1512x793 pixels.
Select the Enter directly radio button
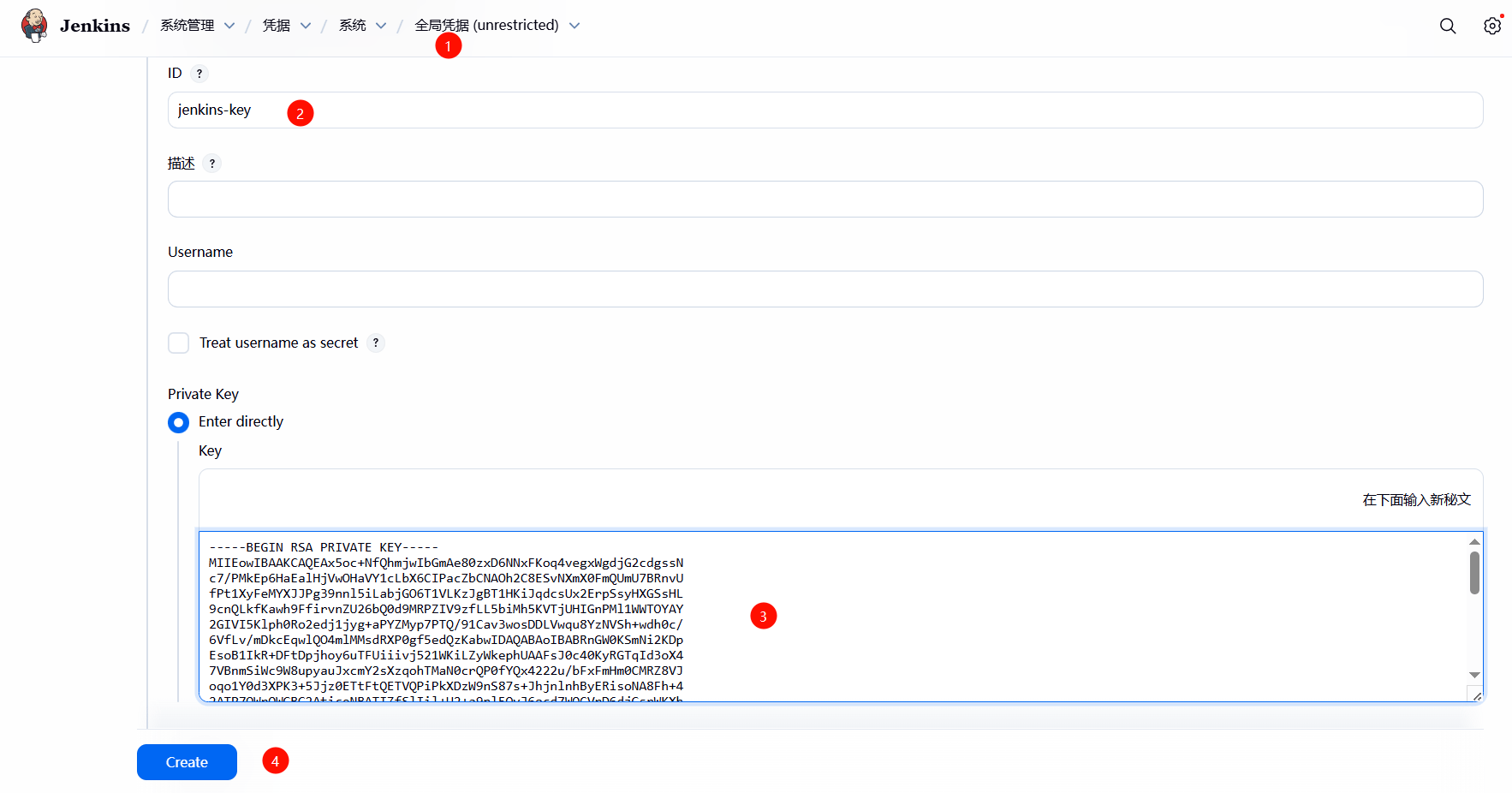[x=179, y=422]
